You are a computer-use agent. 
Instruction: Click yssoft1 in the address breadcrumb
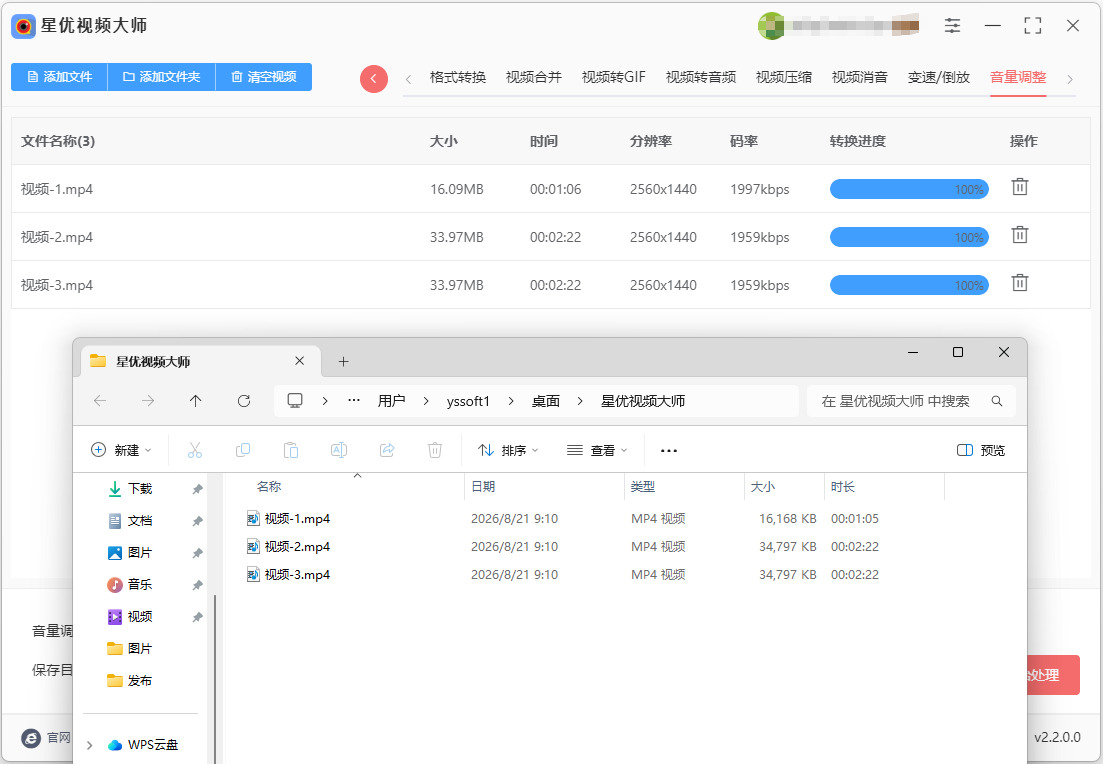(468, 401)
